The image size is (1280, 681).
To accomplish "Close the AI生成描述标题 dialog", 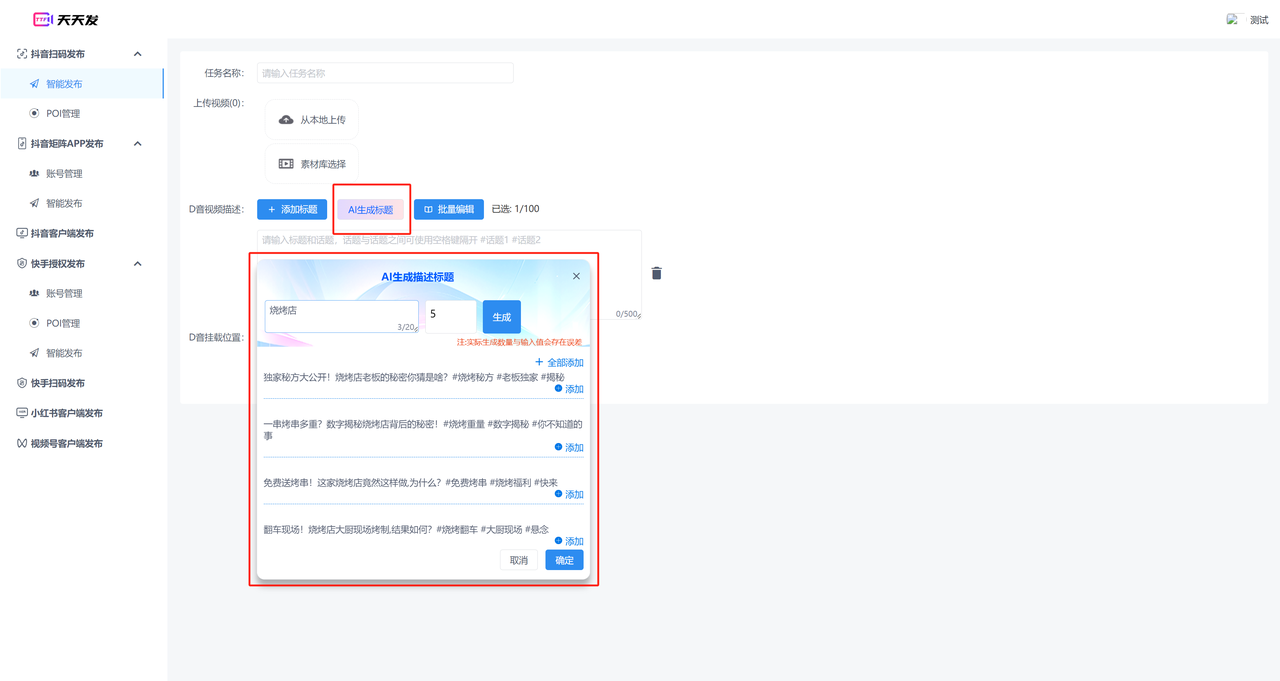I will coord(576,276).
